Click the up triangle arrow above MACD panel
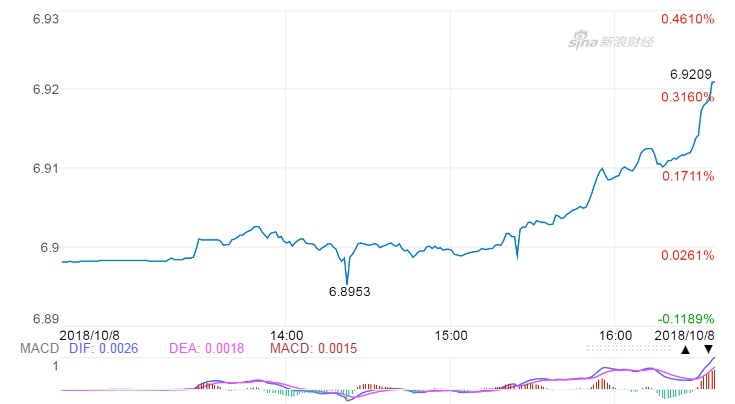 point(685,350)
